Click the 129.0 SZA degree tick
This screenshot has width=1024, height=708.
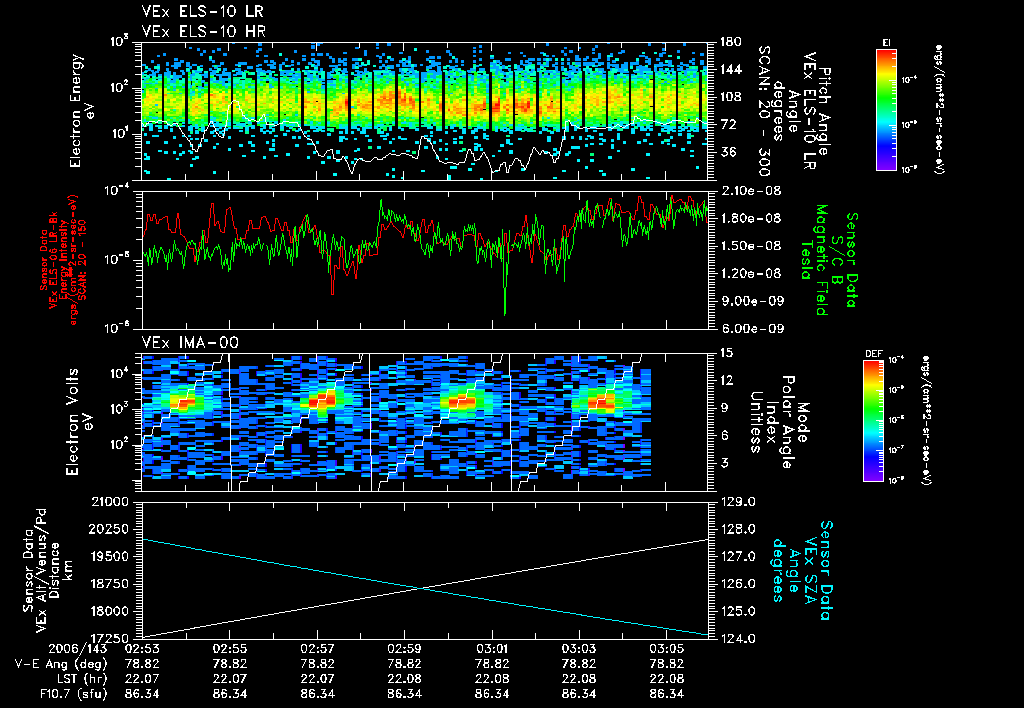click(737, 502)
